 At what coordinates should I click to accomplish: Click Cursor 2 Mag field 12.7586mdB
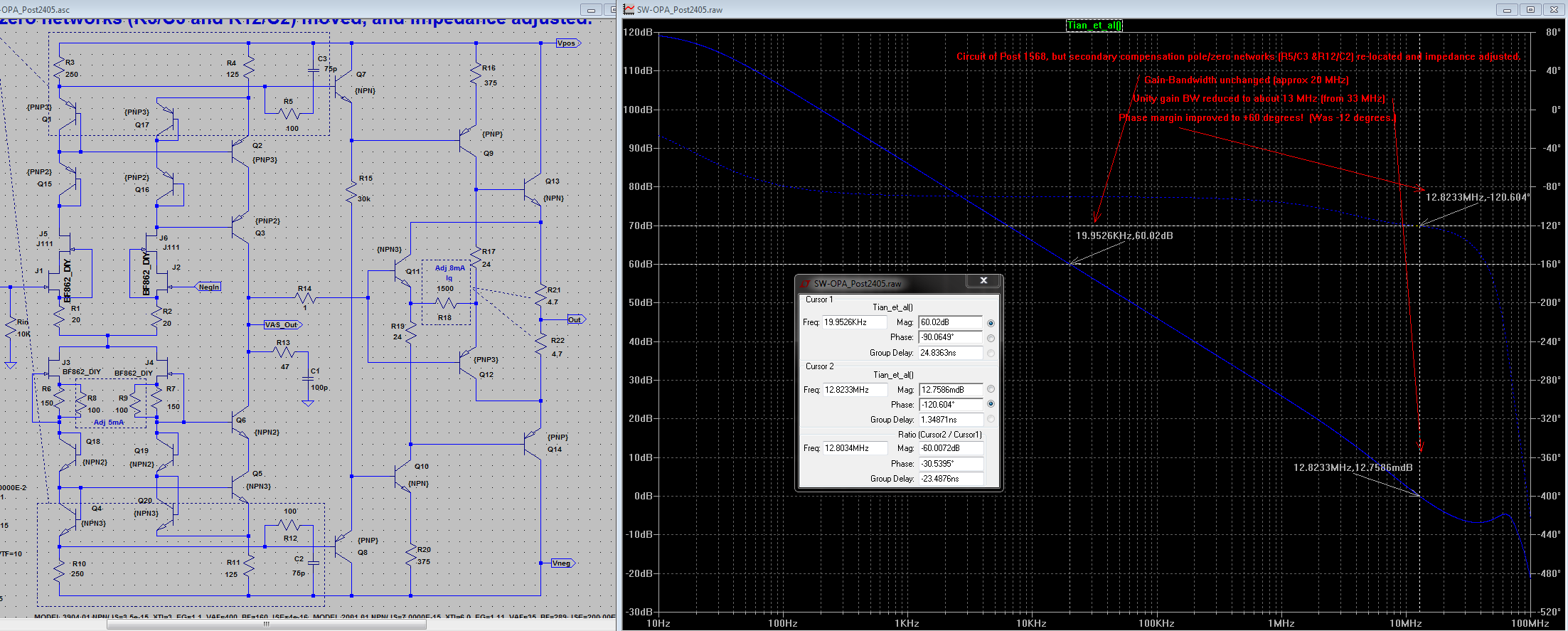pos(951,390)
